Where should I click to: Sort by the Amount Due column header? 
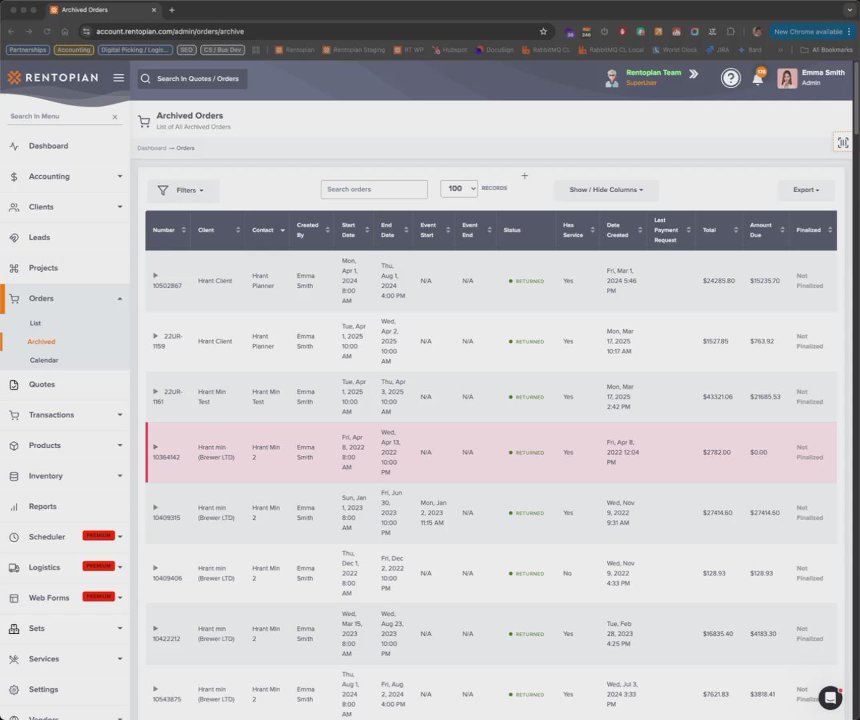pyautogui.click(x=766, y=230)
